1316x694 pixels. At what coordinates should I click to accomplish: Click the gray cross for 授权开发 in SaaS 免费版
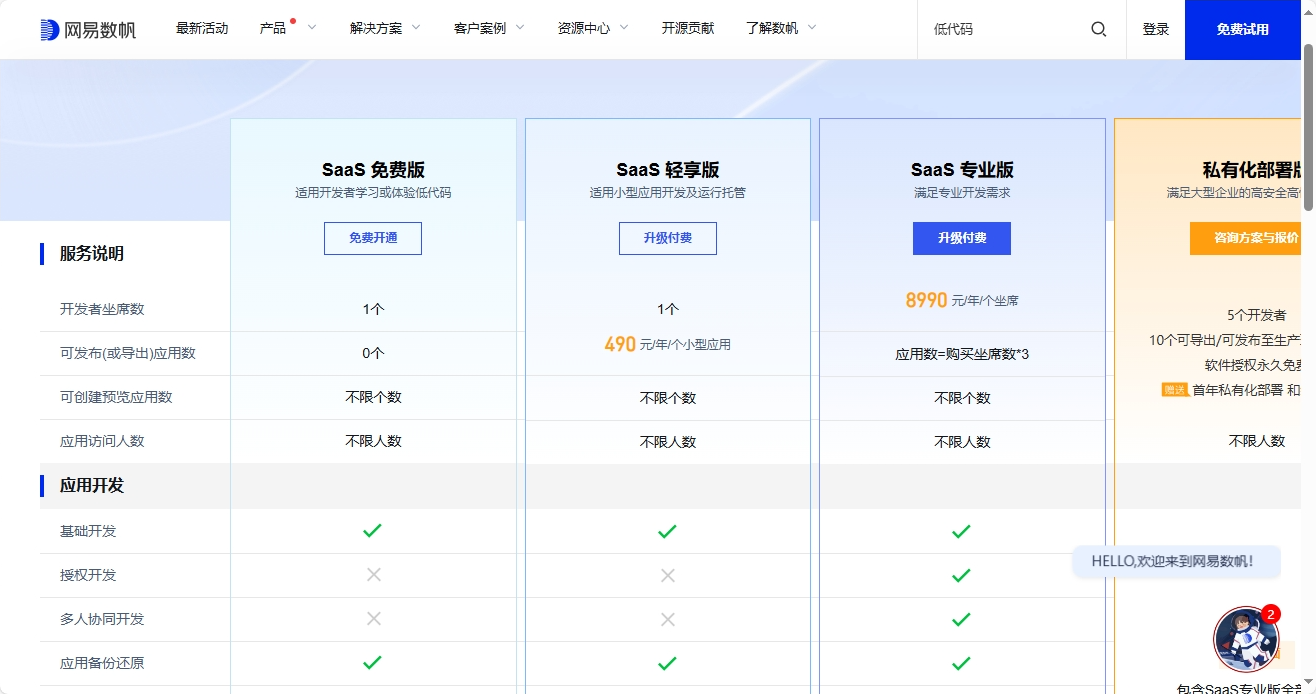click(373, 575)
